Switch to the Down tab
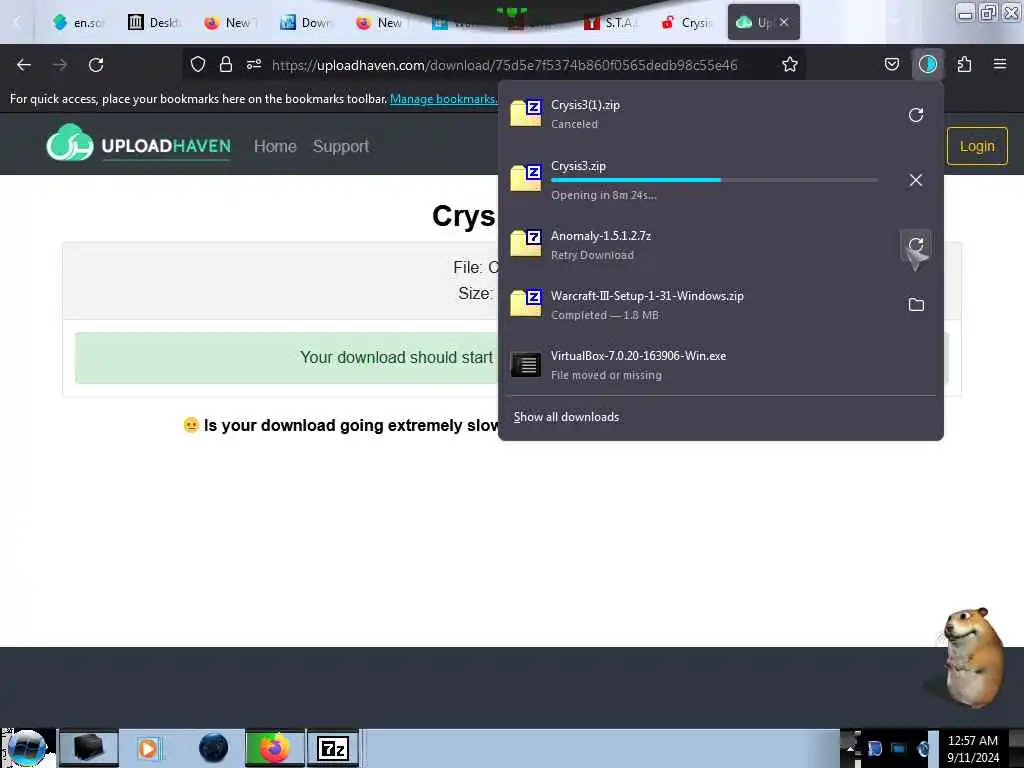This screenshot has height=768, width=1024. point(307,22)
